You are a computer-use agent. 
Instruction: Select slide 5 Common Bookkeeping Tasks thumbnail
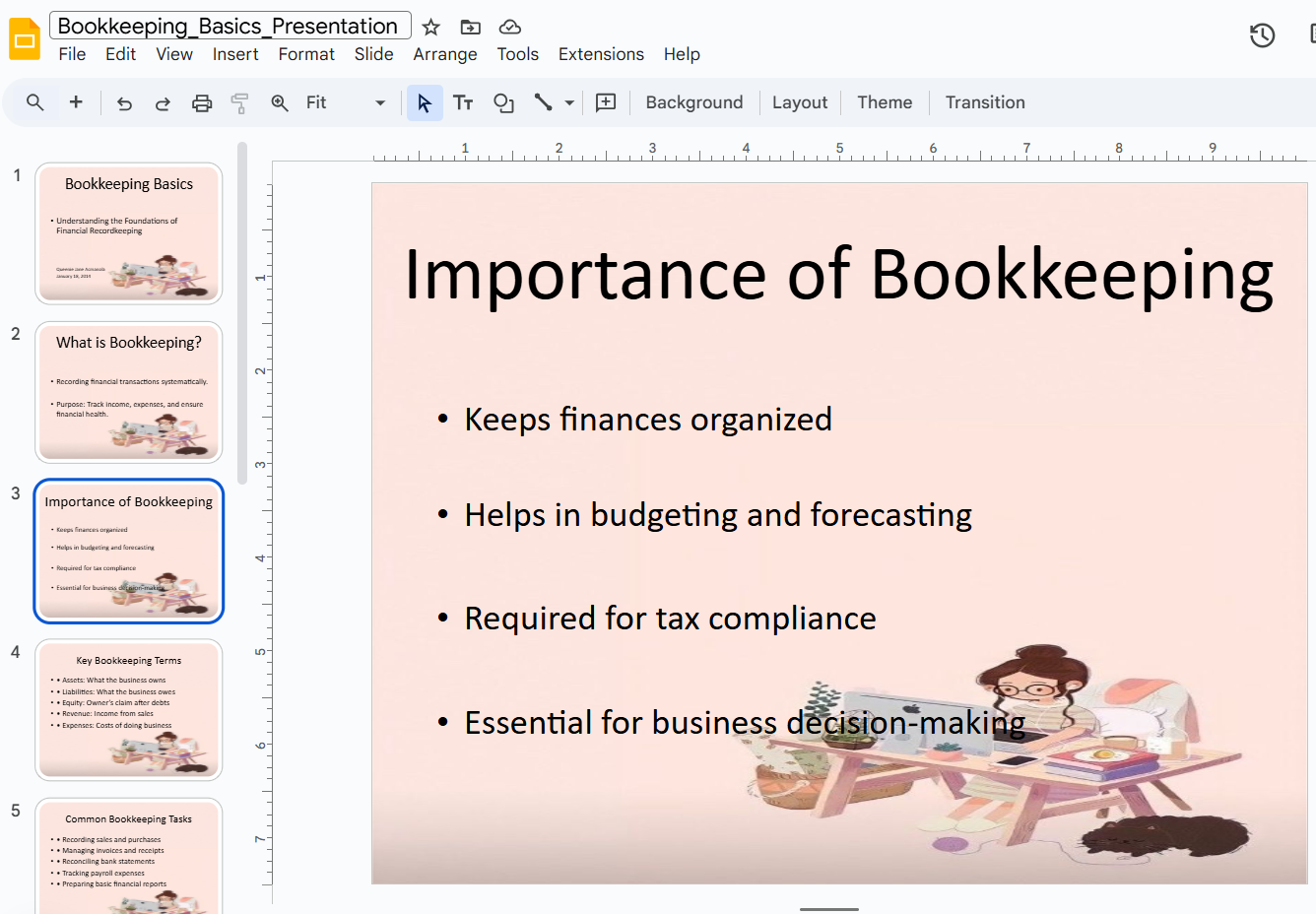click(x=129, y=856)
